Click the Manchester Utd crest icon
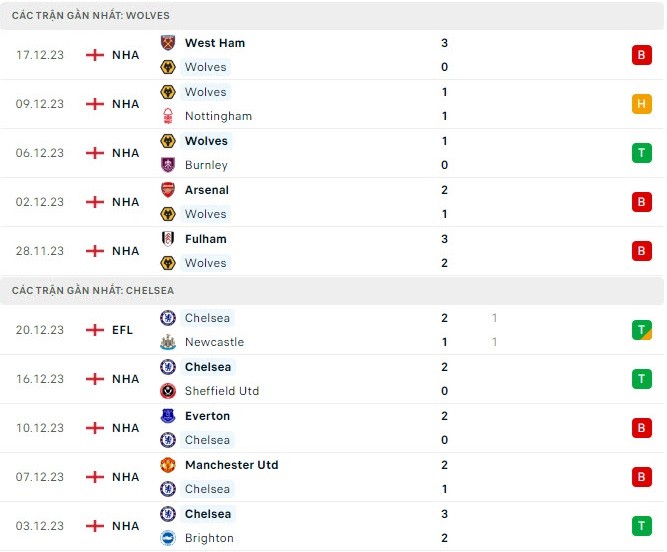667x552 pixels. pyautogui.click(x=167, y=465)
